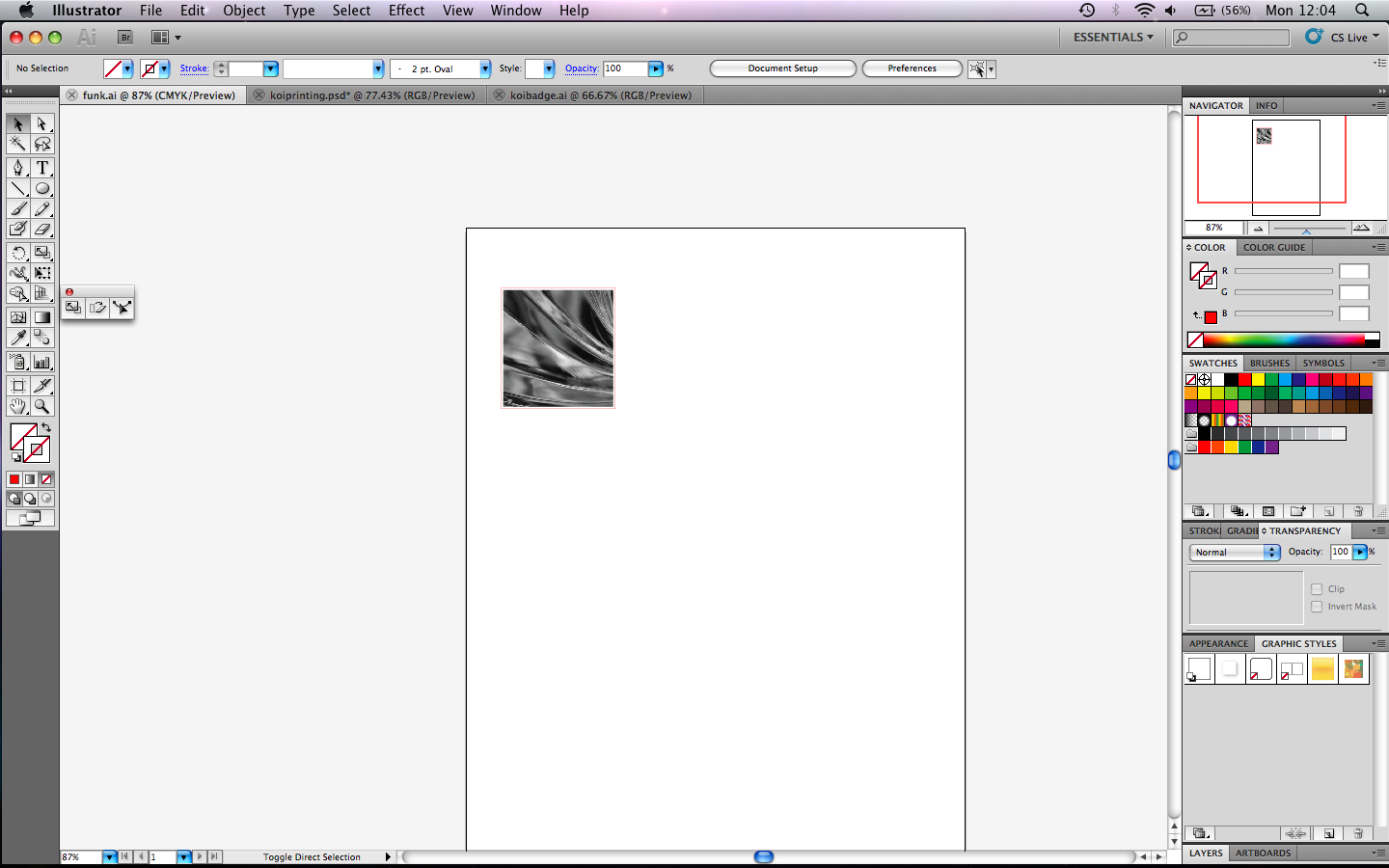Select the Pen tool
Screen dimensions: 1389x868
17,168
